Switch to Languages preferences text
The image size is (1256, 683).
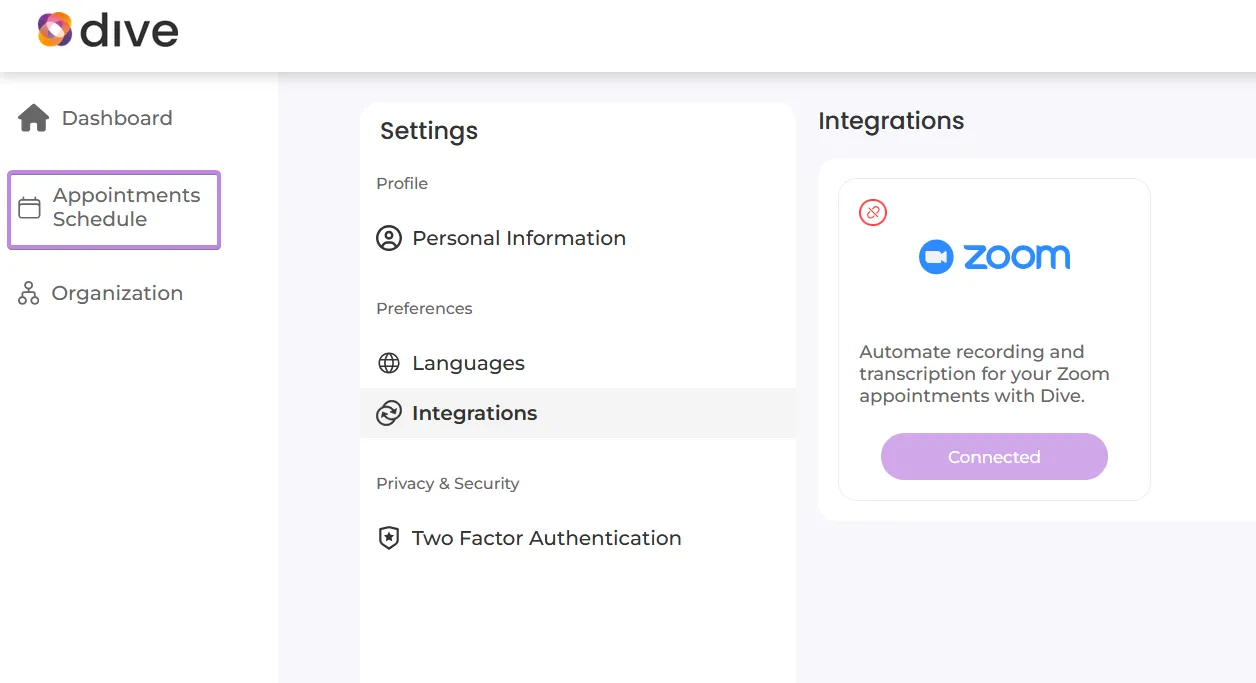[468, 363]
